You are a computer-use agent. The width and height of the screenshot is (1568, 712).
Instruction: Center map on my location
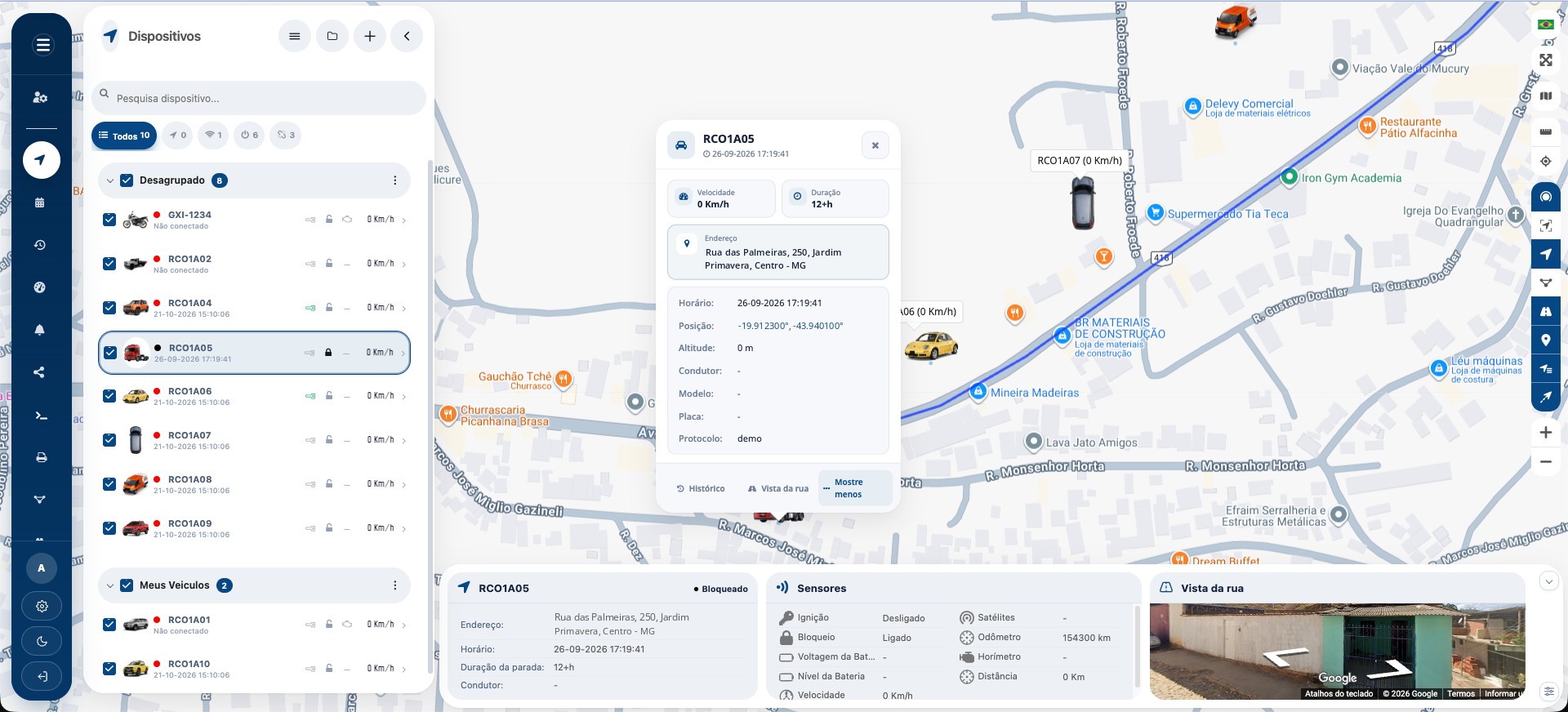click(1546, 162)
